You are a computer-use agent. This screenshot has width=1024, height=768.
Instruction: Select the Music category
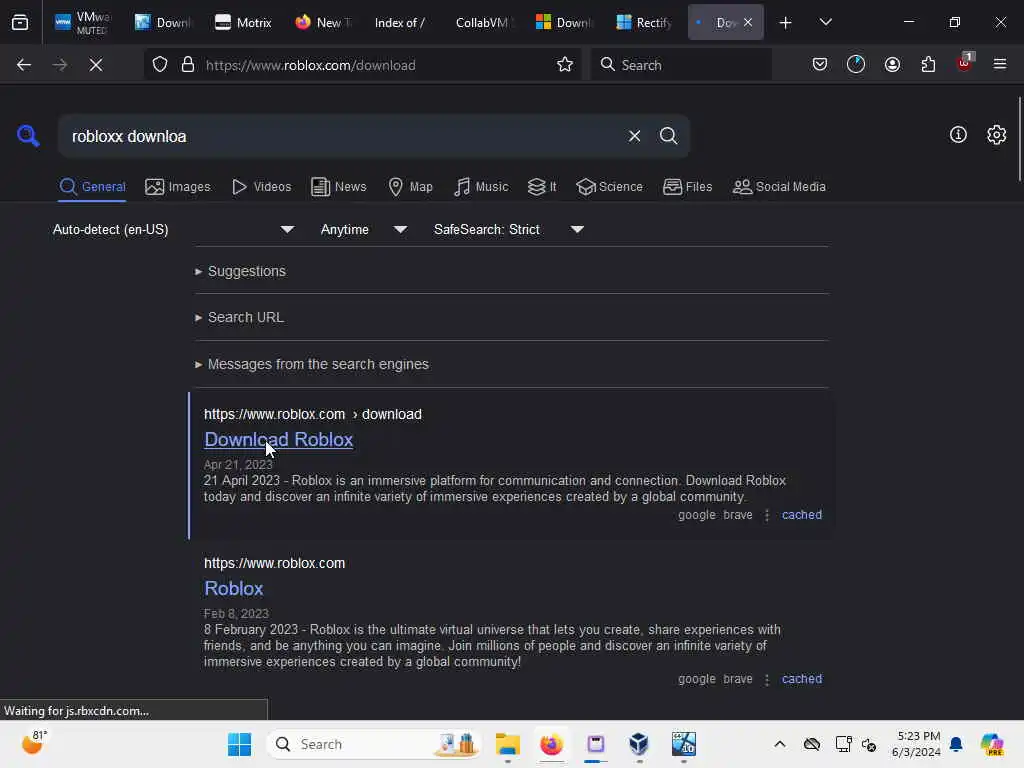click(x=481, y=187)
